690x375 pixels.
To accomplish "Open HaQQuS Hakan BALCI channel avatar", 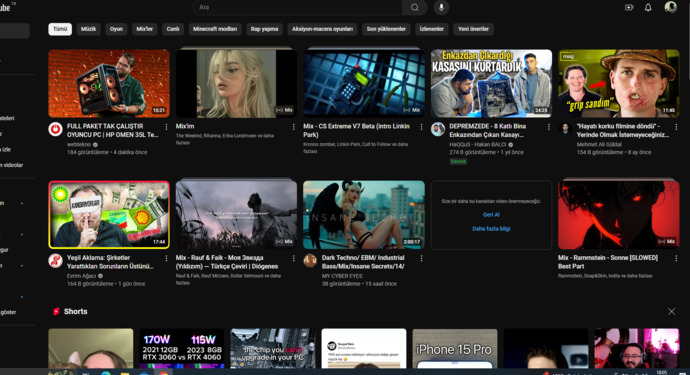I will pos(438,129).
